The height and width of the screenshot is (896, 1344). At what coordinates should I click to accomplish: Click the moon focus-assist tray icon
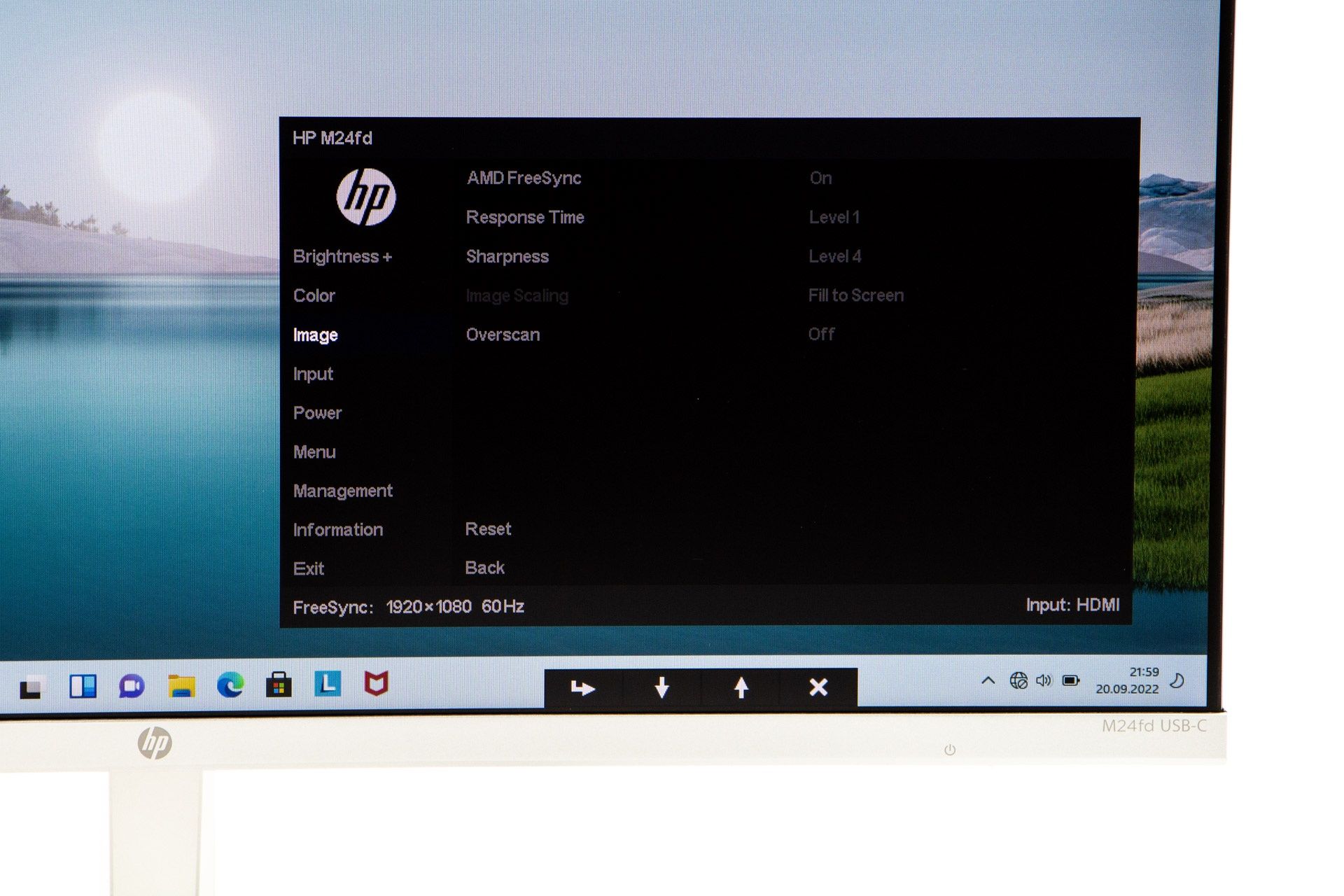(1177, 680)
